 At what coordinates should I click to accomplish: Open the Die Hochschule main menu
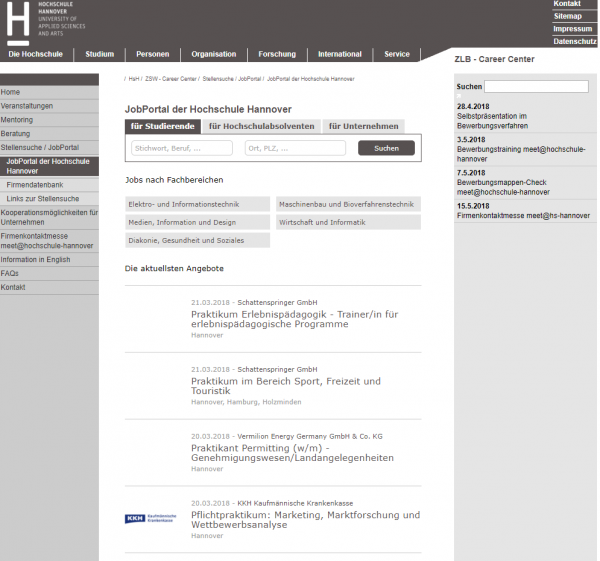pos(36,54)
